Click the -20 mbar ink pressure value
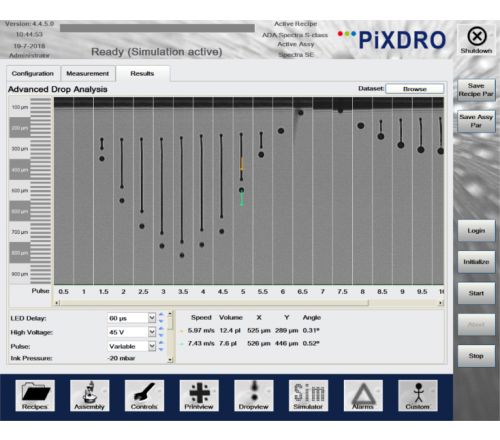The width and height of the screenshot is (500, 440). [121, 358]
